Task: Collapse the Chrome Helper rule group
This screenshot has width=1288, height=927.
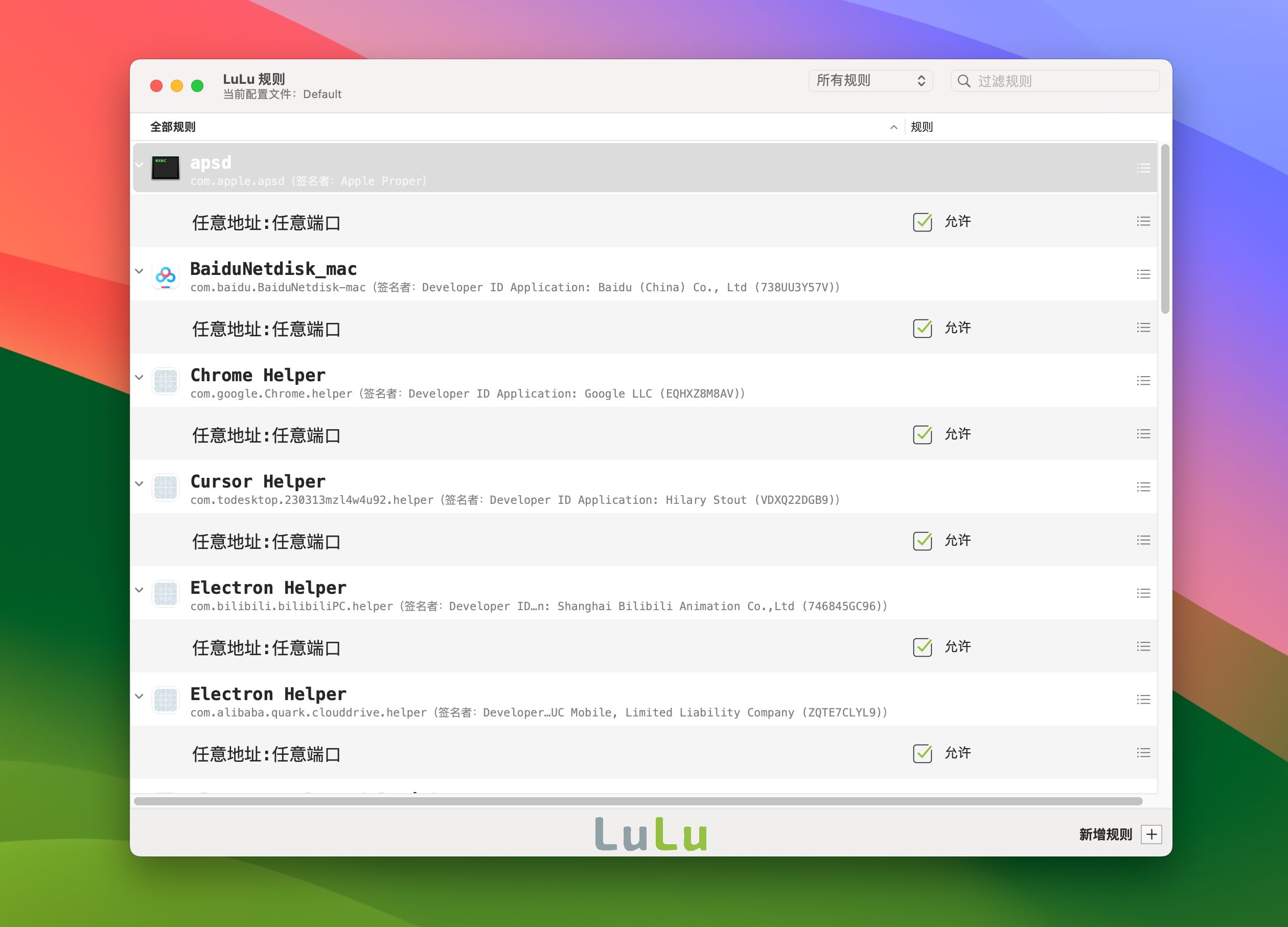Action: click(x=139, y=377)
